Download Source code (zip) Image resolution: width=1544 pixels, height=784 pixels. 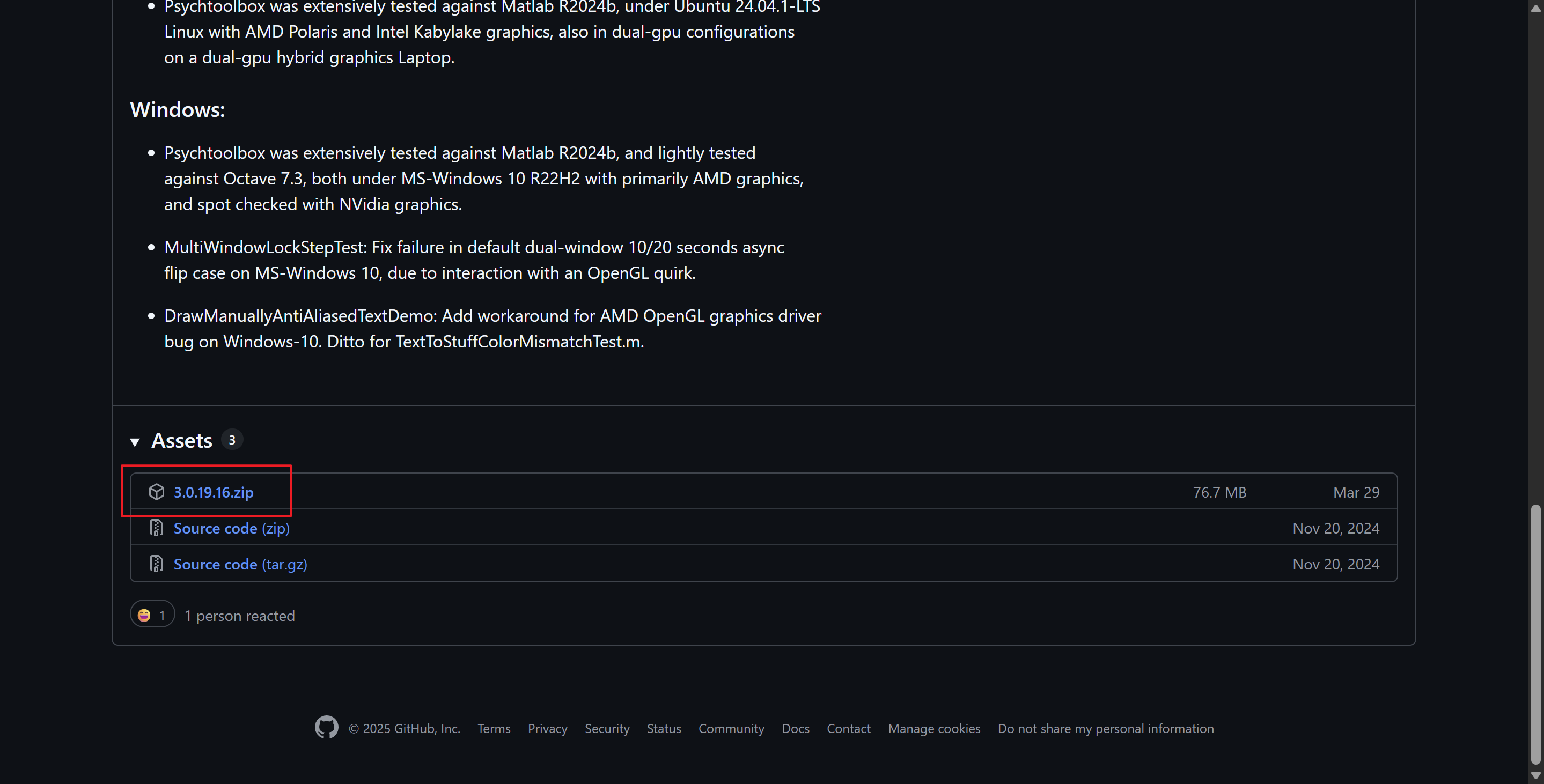pos(231,528)
